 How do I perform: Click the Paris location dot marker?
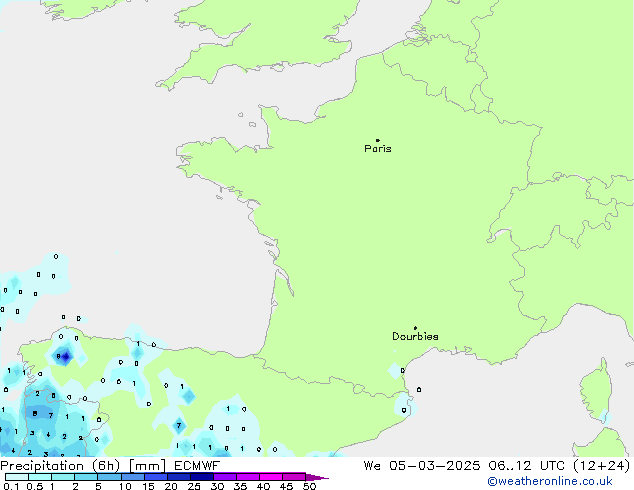(x=378, y=140)
